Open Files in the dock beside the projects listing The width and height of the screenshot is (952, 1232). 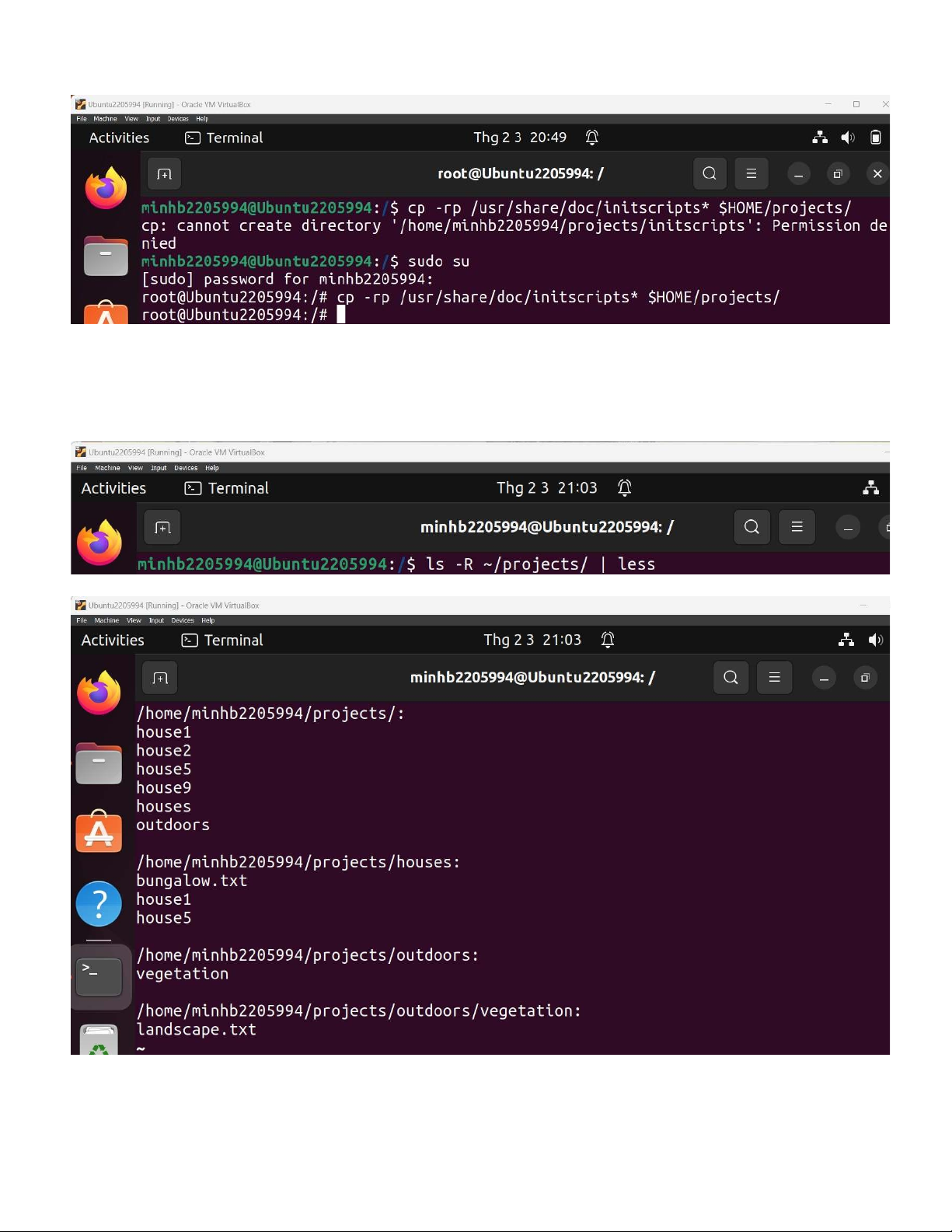99,763
